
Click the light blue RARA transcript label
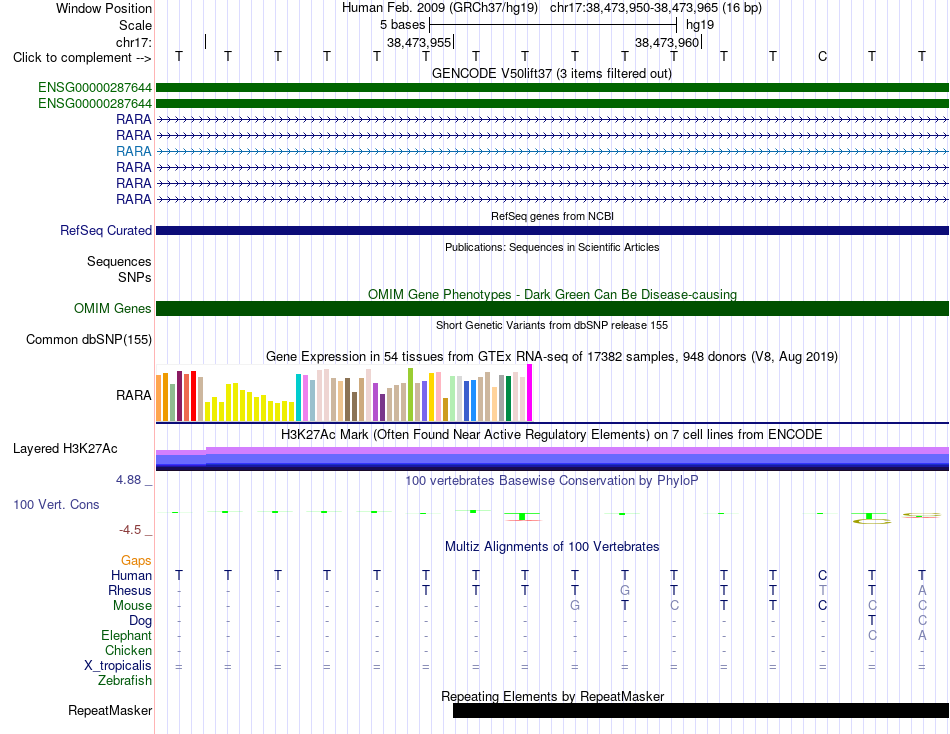(x=133, y=151)
